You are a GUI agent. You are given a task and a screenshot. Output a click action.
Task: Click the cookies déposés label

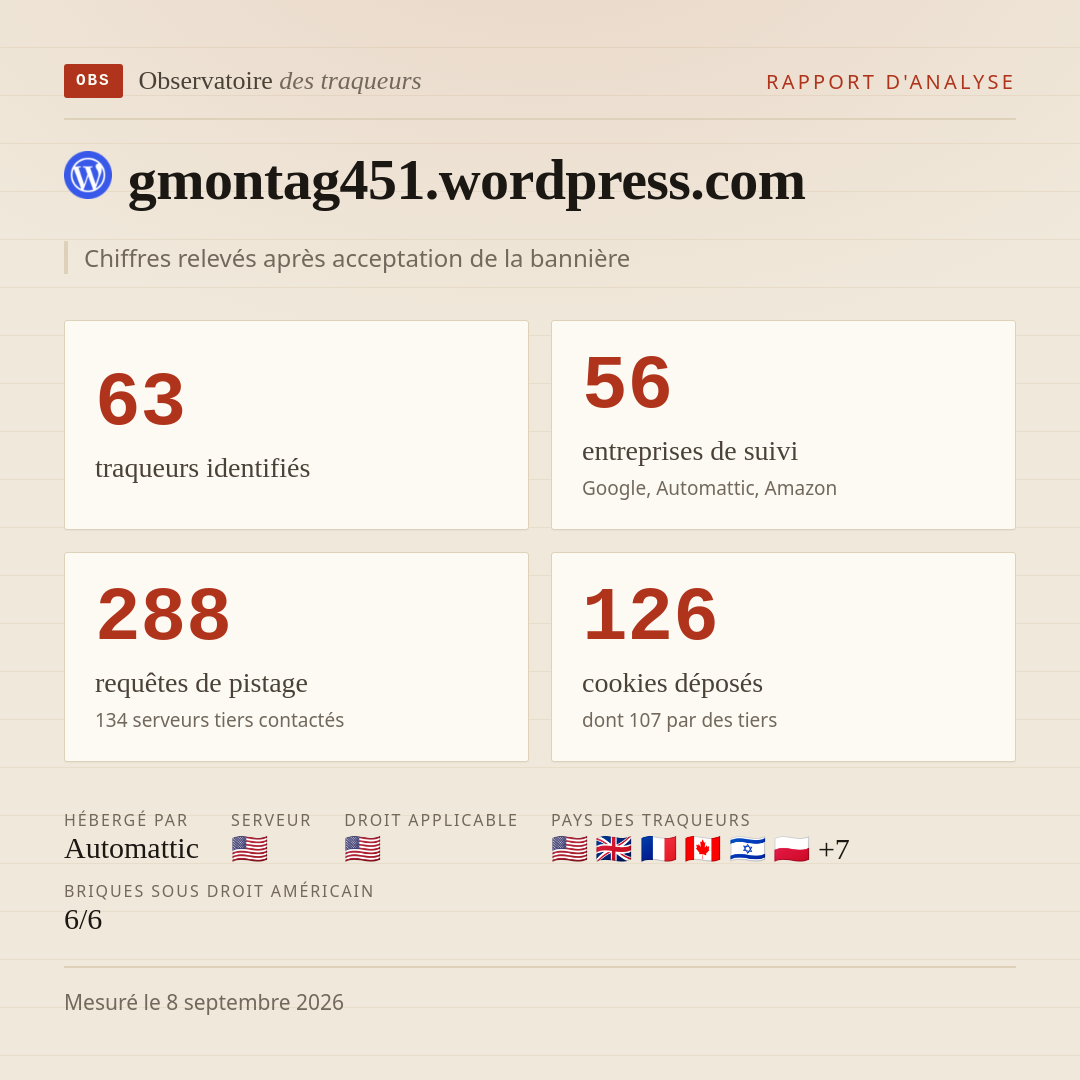click(x=672, y=683)
